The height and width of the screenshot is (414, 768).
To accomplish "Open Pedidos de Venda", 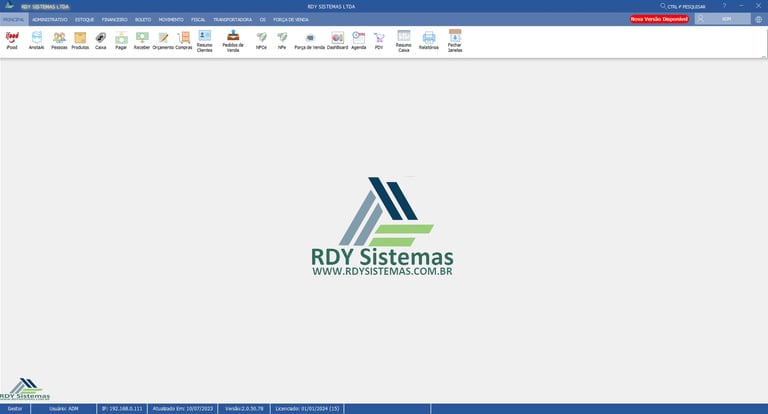I will click(x=233, y=41).
